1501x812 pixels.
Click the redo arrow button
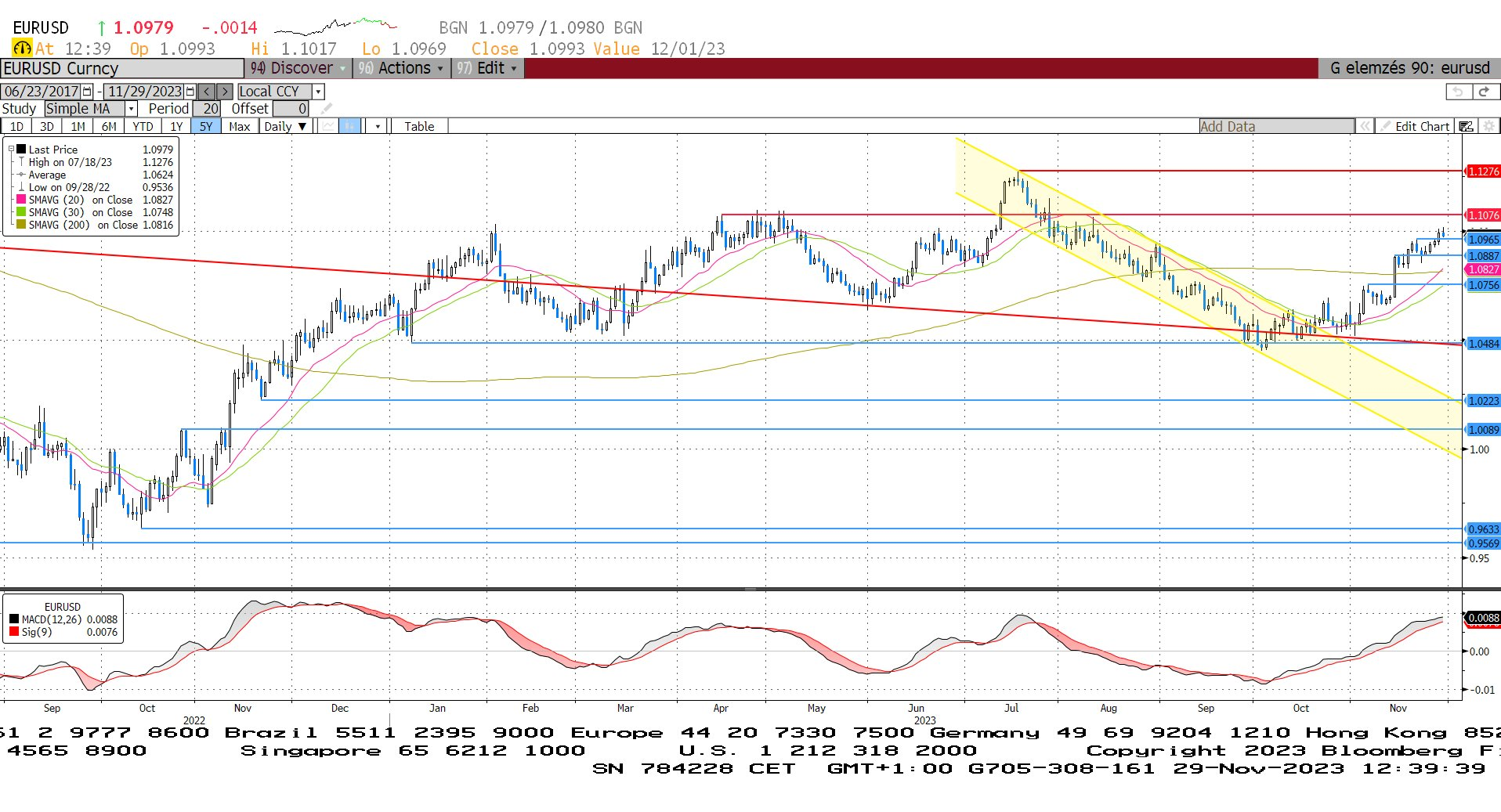tap(1485, 92)
